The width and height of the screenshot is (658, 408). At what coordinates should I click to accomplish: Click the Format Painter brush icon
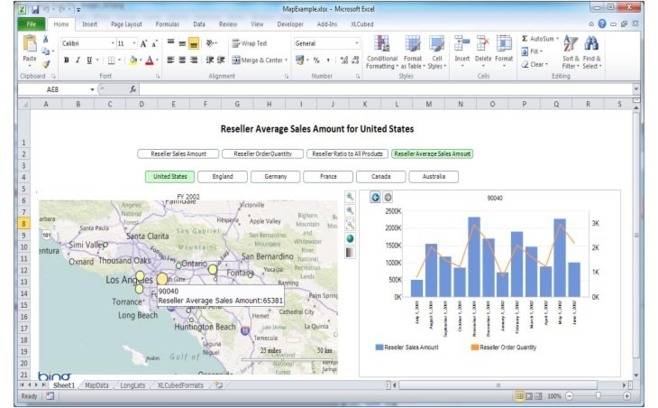coord(46,64)
